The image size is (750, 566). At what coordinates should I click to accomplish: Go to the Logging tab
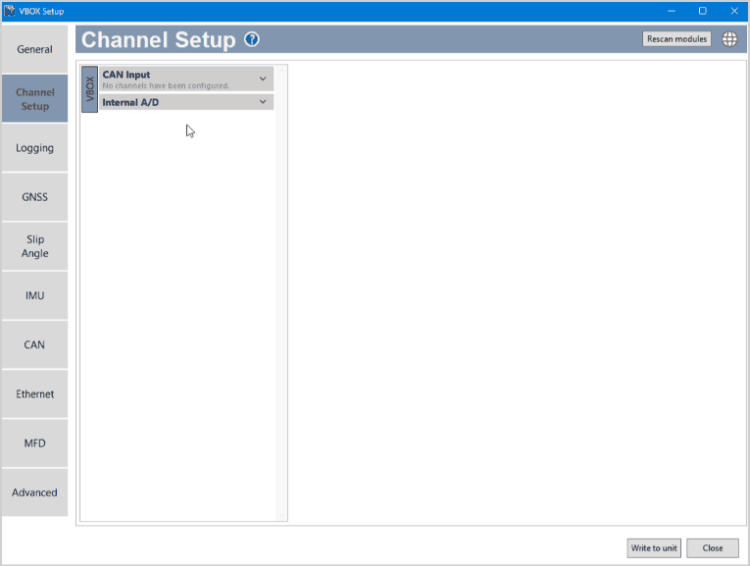34,148
